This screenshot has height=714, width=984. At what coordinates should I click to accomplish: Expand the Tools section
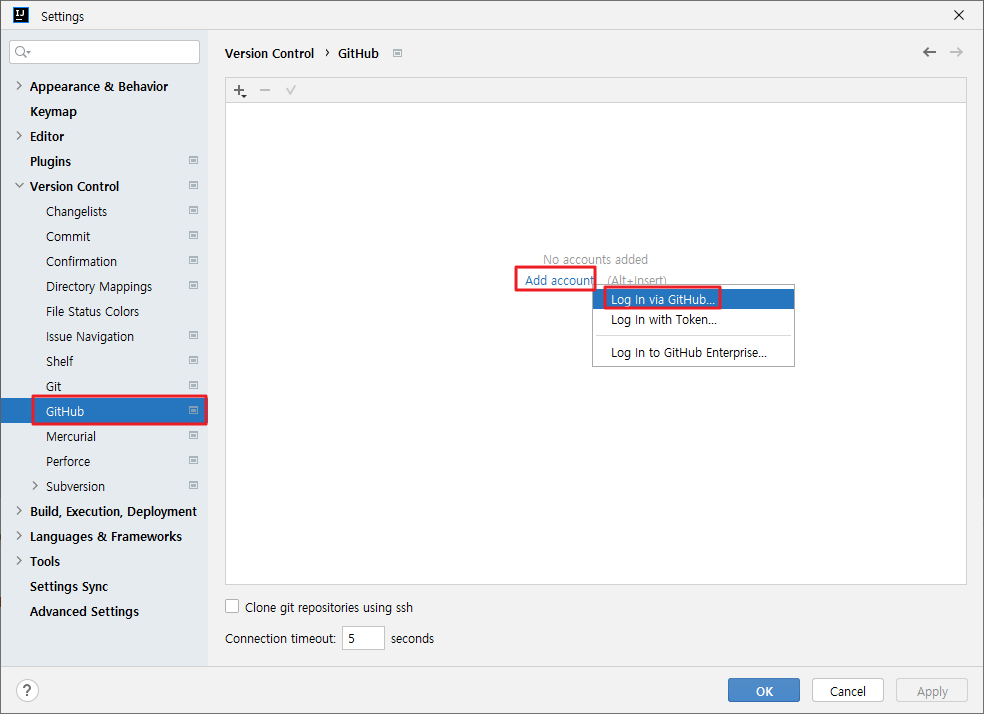[19, 561]
